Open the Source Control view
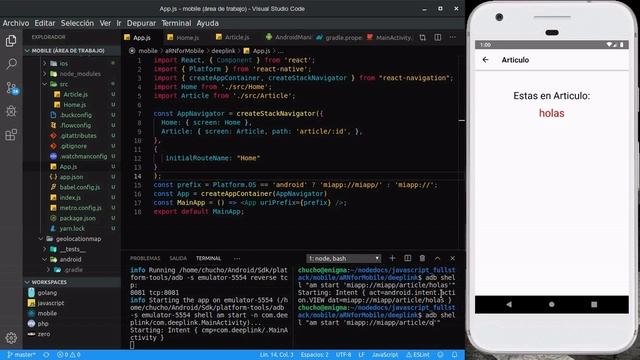640x360 pixels. (x=11, y=87)
